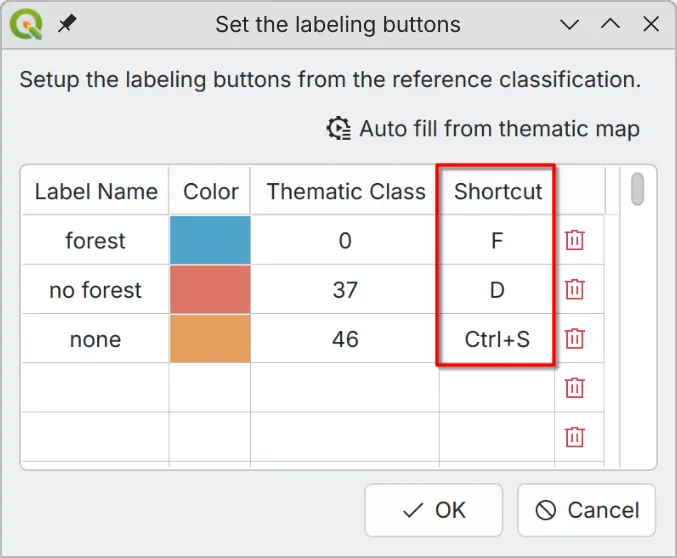Click the Thematic Class column header
Viewport: 677px width, 558px height.
click(345, 191)
